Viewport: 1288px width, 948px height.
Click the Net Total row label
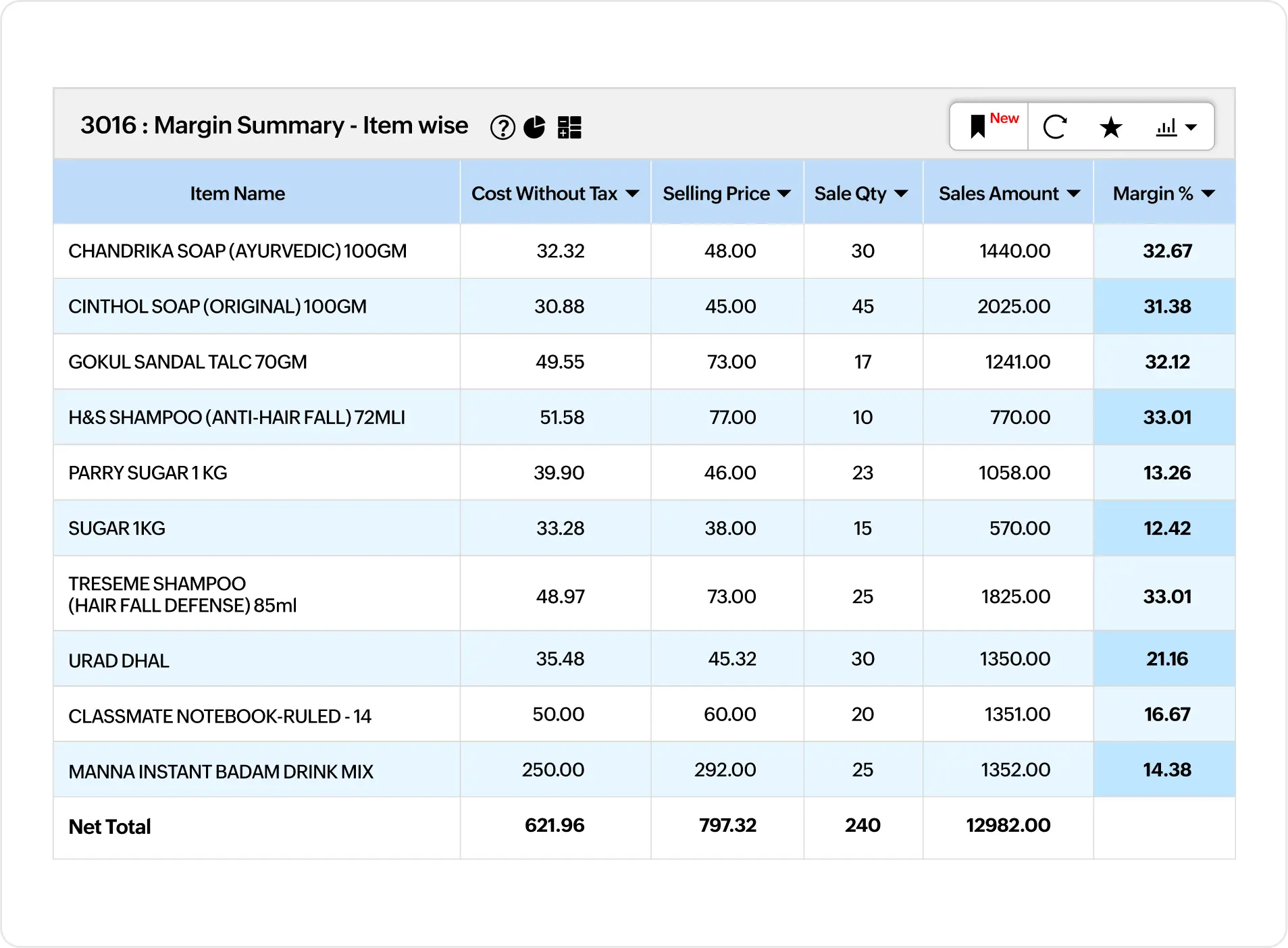click(x=109, y=826)
